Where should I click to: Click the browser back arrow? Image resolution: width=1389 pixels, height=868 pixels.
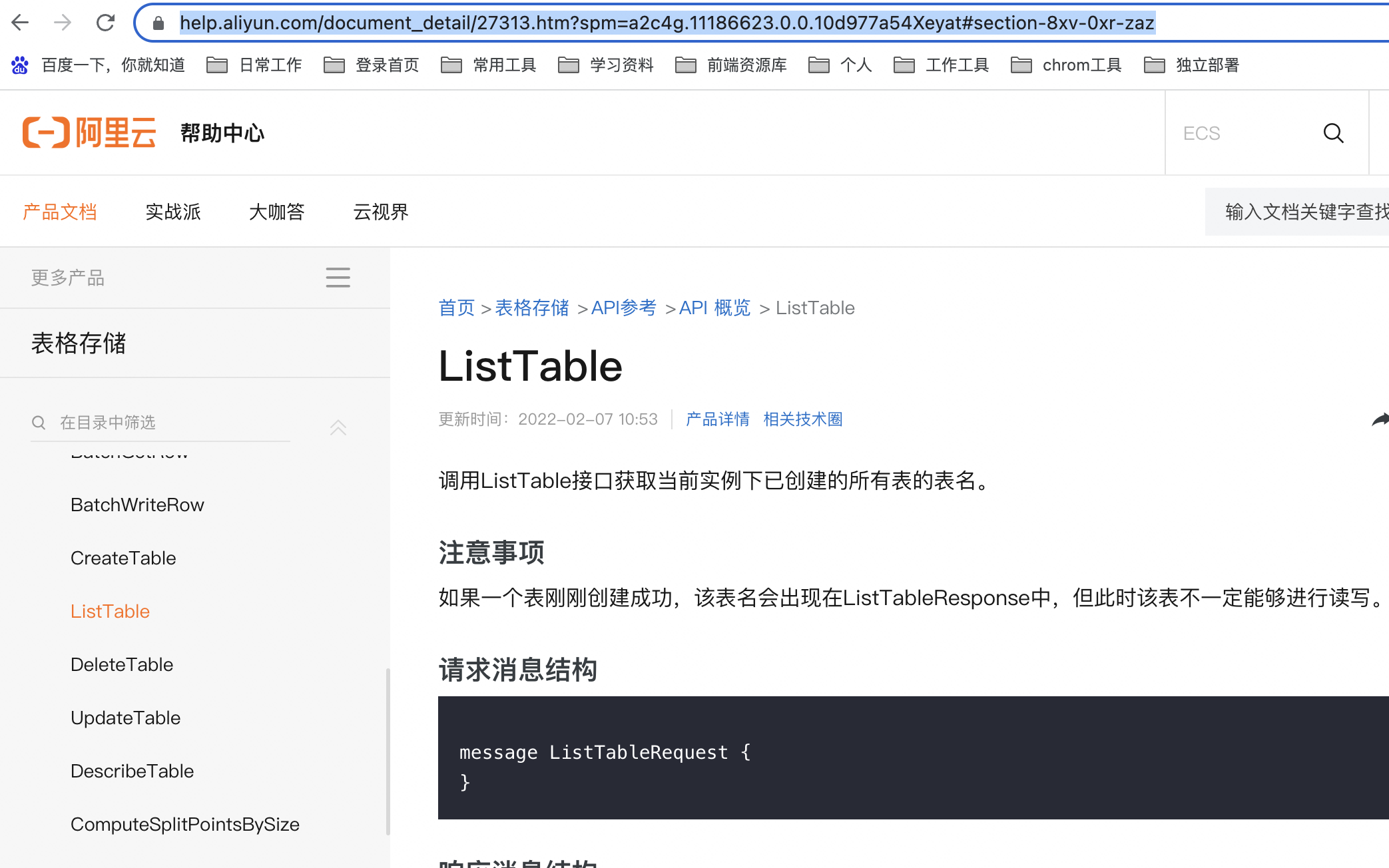tap(20, 23)
